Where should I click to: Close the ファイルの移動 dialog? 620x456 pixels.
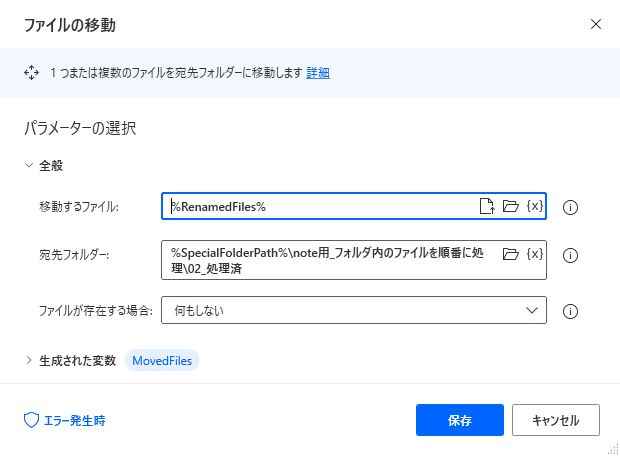coord(596,24)
